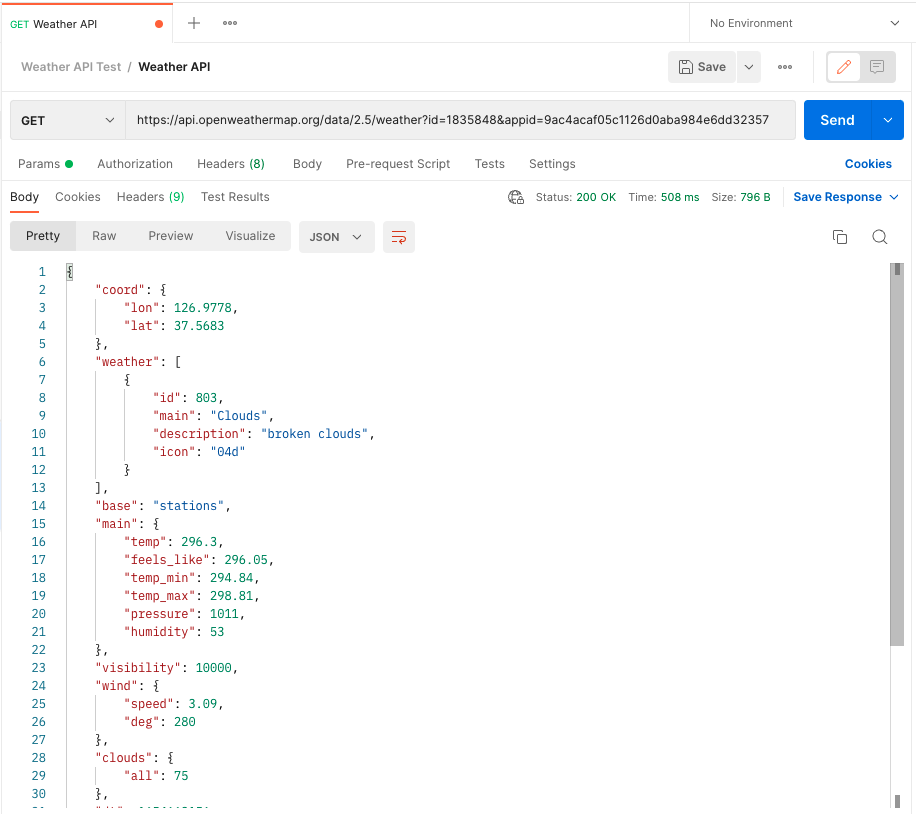This screenshot has height=814, width=916.
Task: Click the humidity value 53
Action: [217, 632]
